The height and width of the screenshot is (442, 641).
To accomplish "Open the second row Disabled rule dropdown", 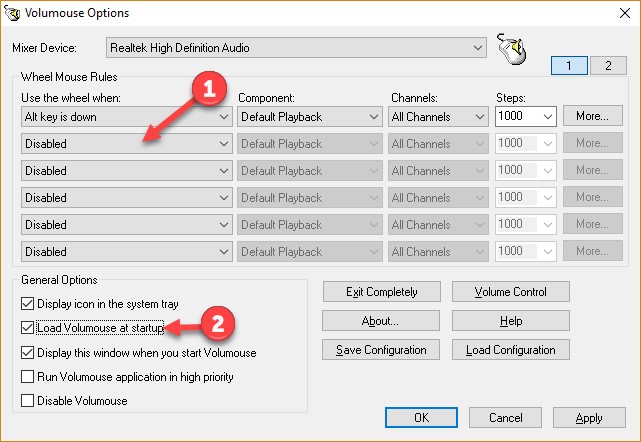I will [x=126, y=144].
